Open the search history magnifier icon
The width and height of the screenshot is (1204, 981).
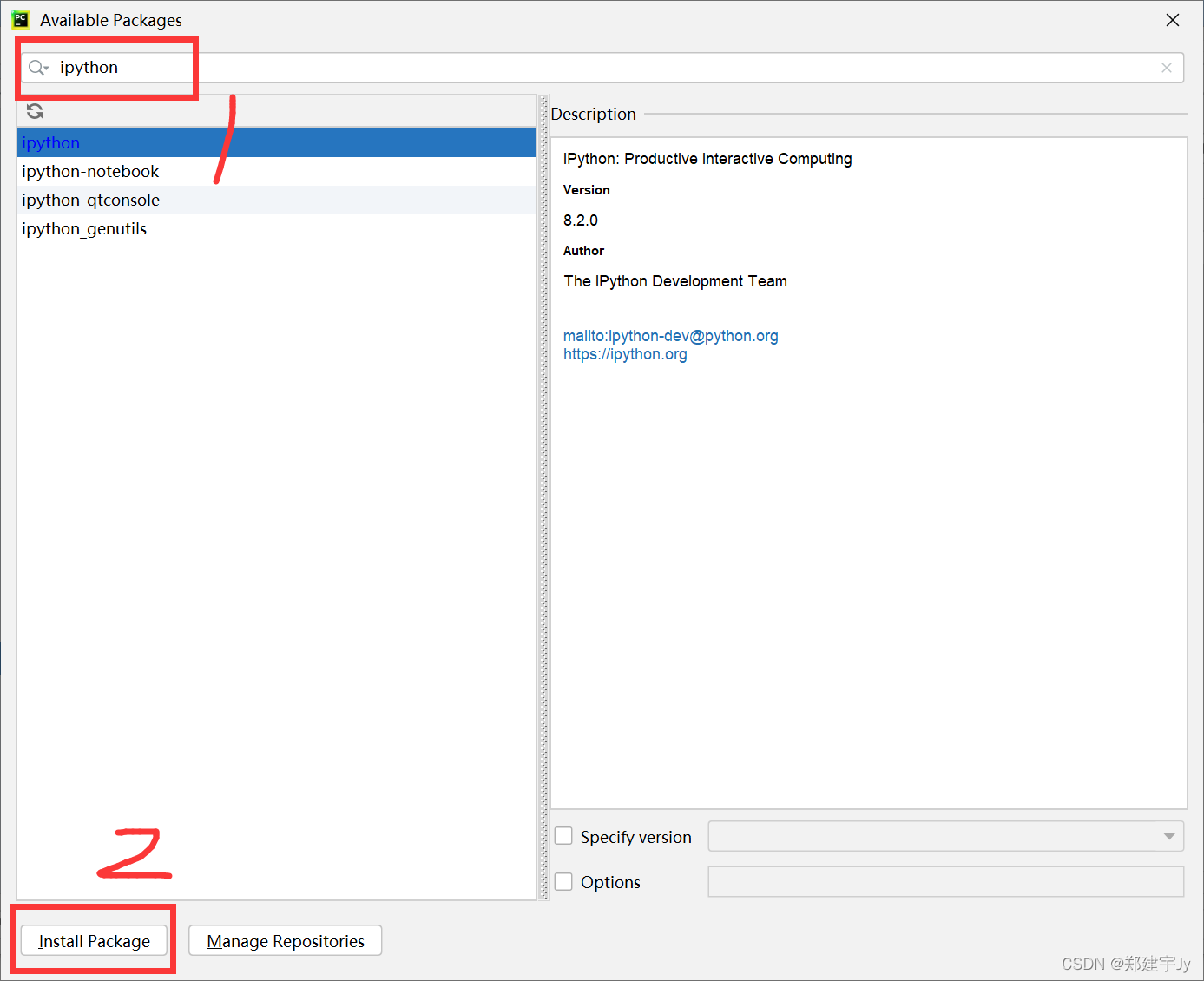[38, 68]
